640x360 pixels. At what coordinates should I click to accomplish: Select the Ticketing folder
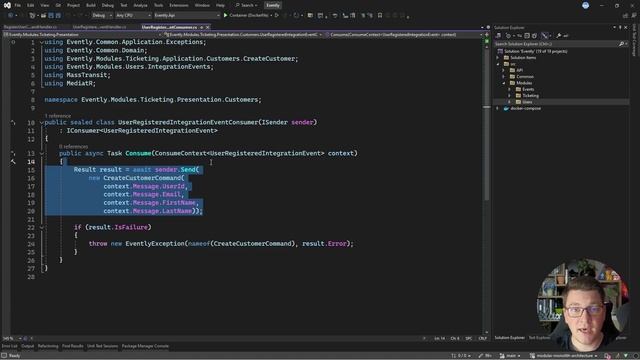(530, 96)
